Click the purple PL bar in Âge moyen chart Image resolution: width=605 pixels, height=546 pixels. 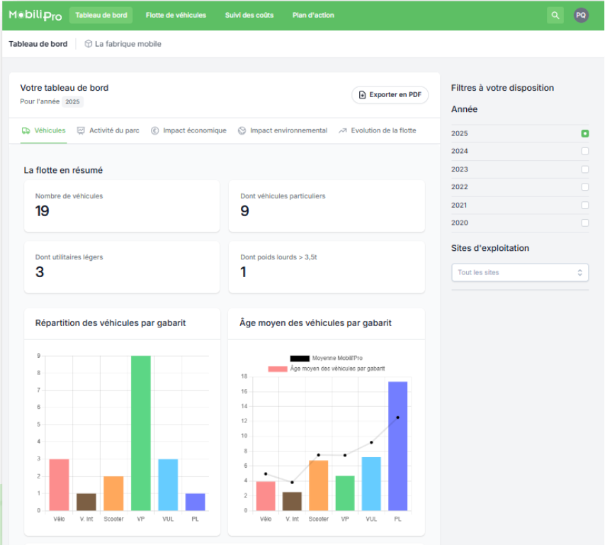pyautogui.click(x=397, y=446)
